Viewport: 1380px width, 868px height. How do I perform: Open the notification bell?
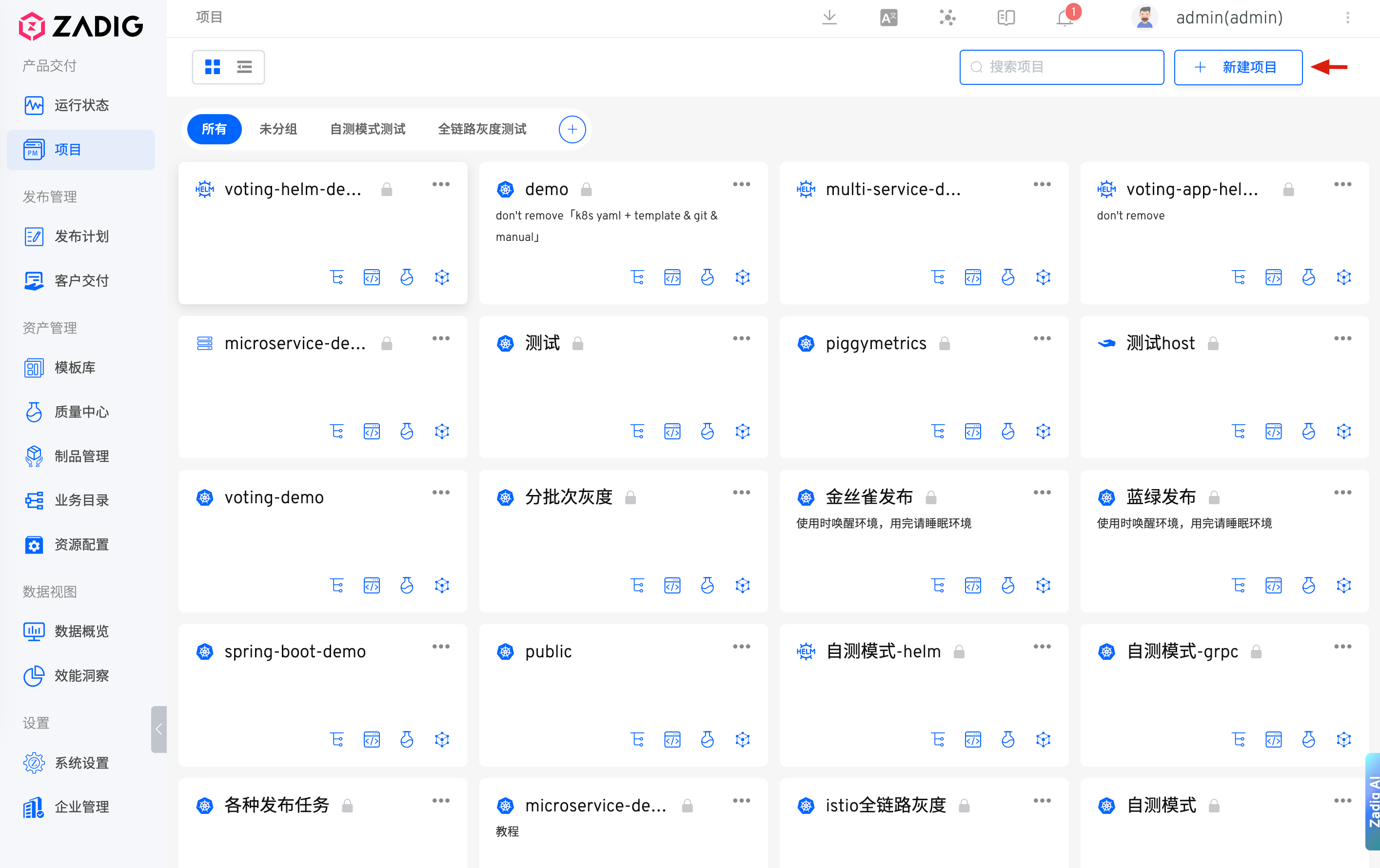[1064, 18]
